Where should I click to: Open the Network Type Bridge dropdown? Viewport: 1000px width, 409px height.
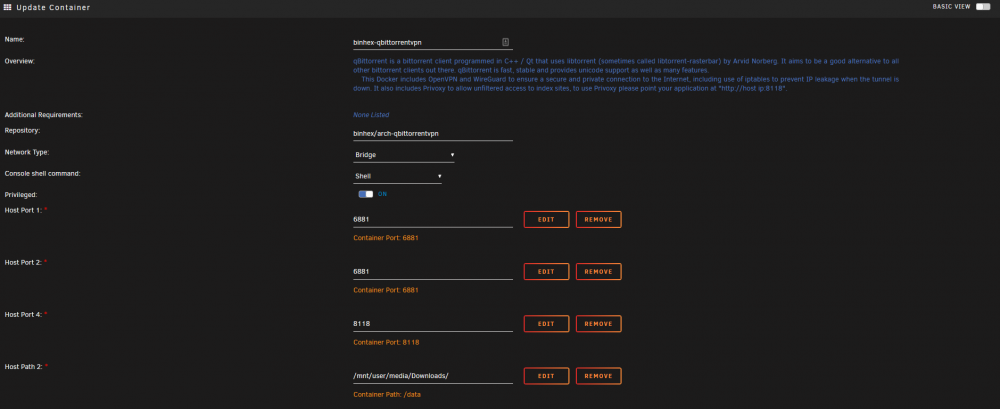tap(404, 154)
